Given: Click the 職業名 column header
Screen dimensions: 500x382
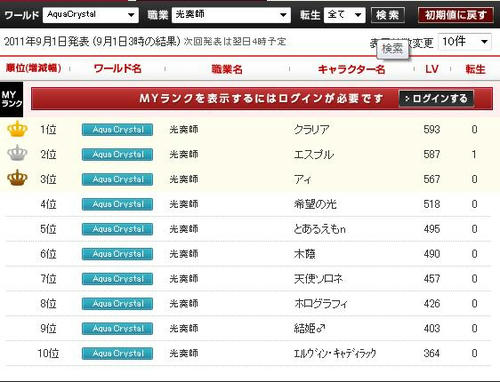Looking at the screenshot, I should 227,69.
